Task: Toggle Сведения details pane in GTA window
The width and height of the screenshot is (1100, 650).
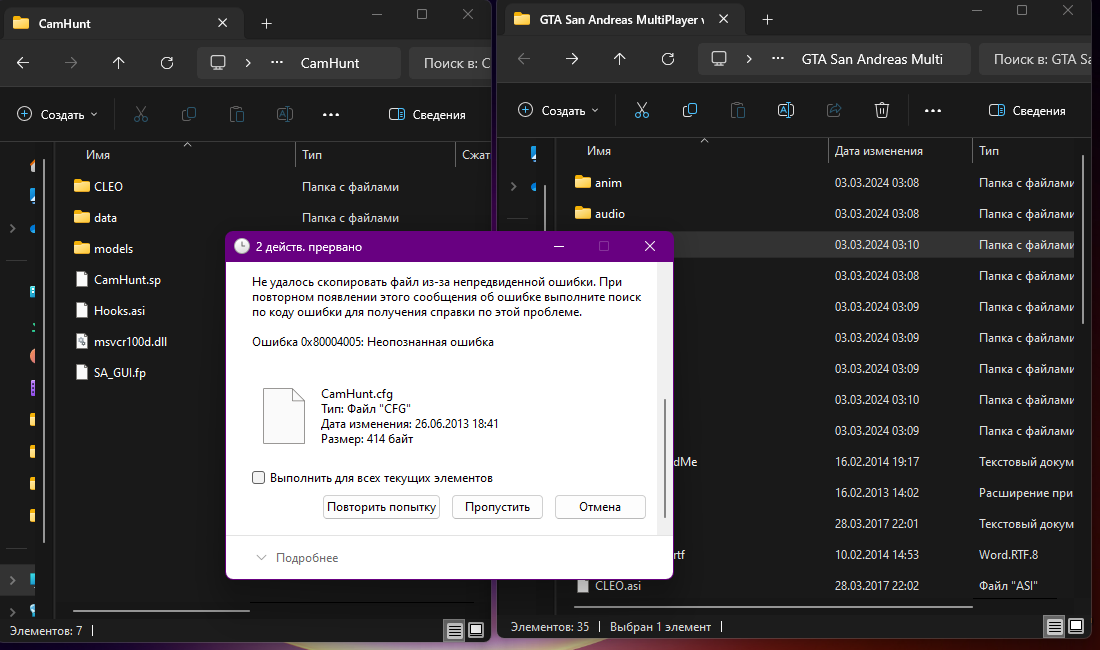Action: click(x=1027, y=110)
